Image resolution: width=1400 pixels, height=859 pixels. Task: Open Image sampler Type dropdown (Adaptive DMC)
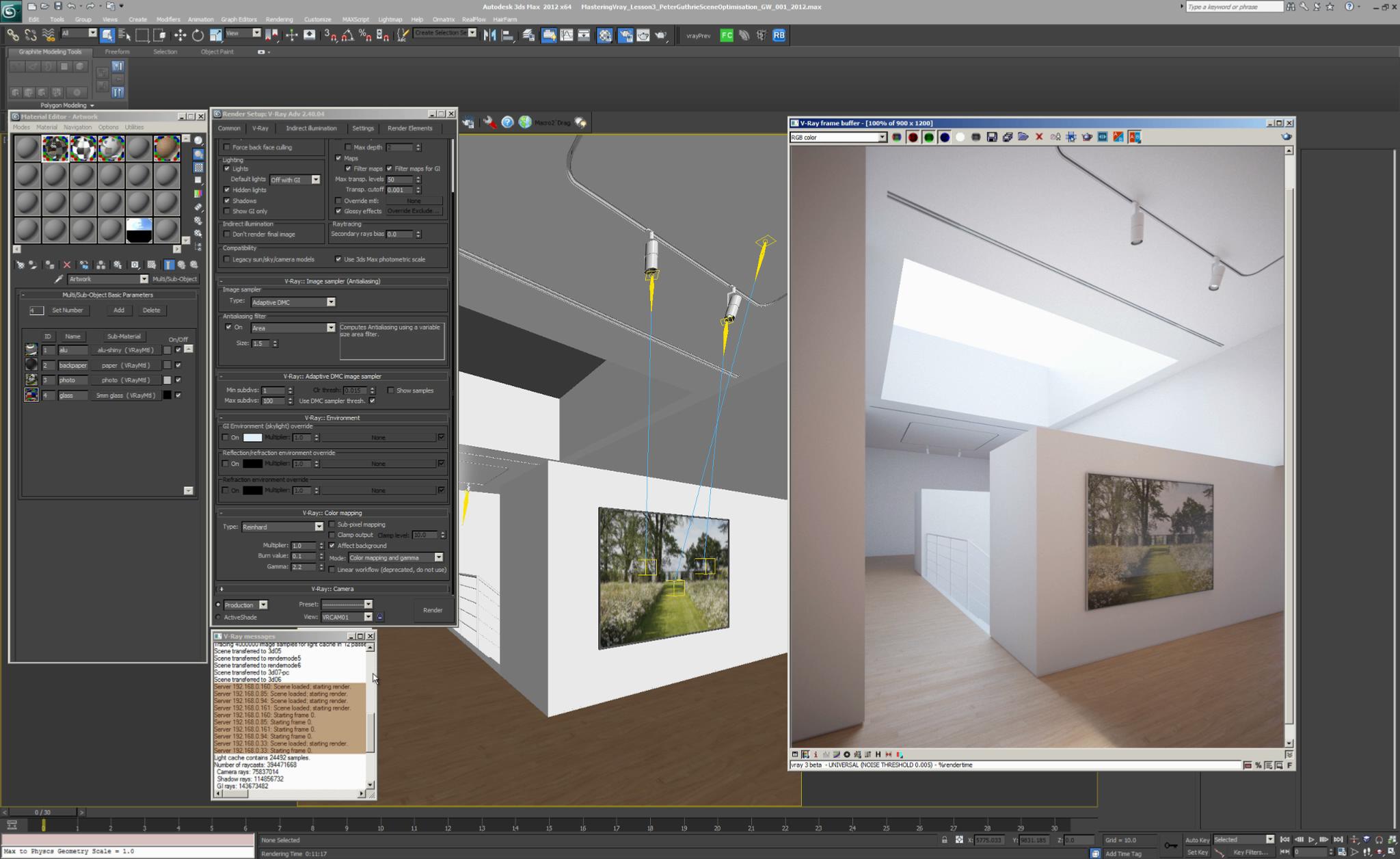click(x=293, y=302)
